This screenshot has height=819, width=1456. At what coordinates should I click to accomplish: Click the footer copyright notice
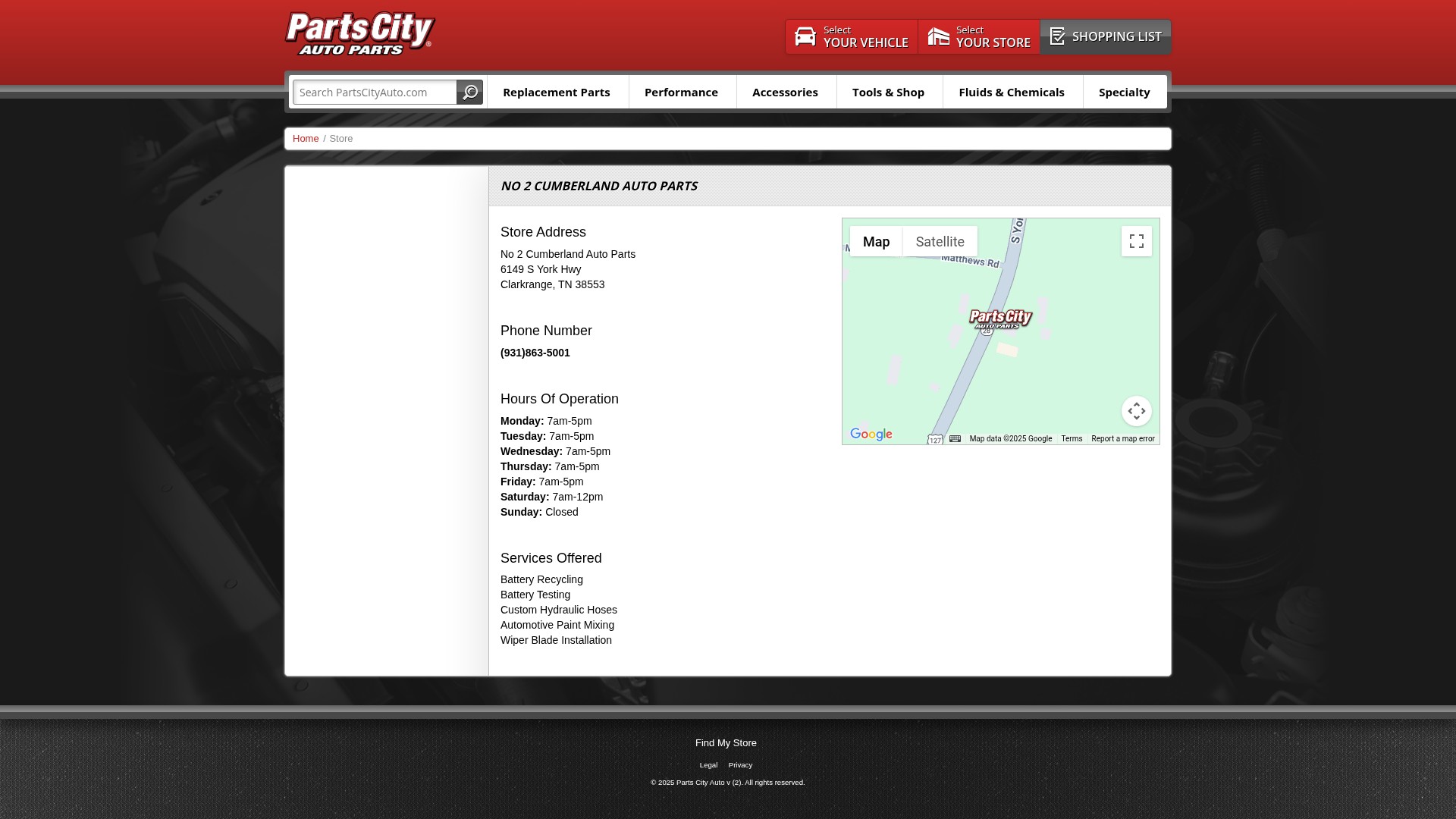point(728,783)
